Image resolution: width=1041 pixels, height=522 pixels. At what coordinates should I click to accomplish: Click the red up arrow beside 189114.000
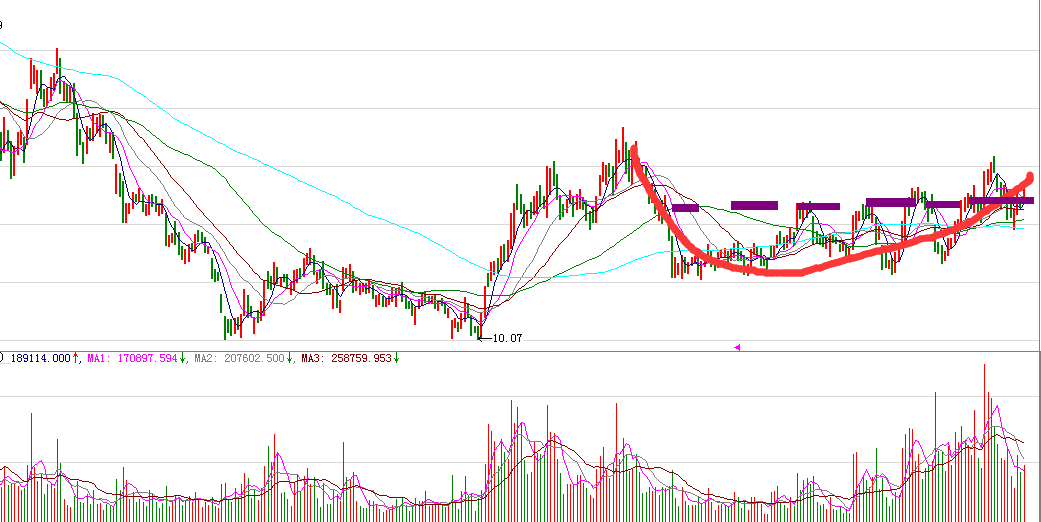75,358
